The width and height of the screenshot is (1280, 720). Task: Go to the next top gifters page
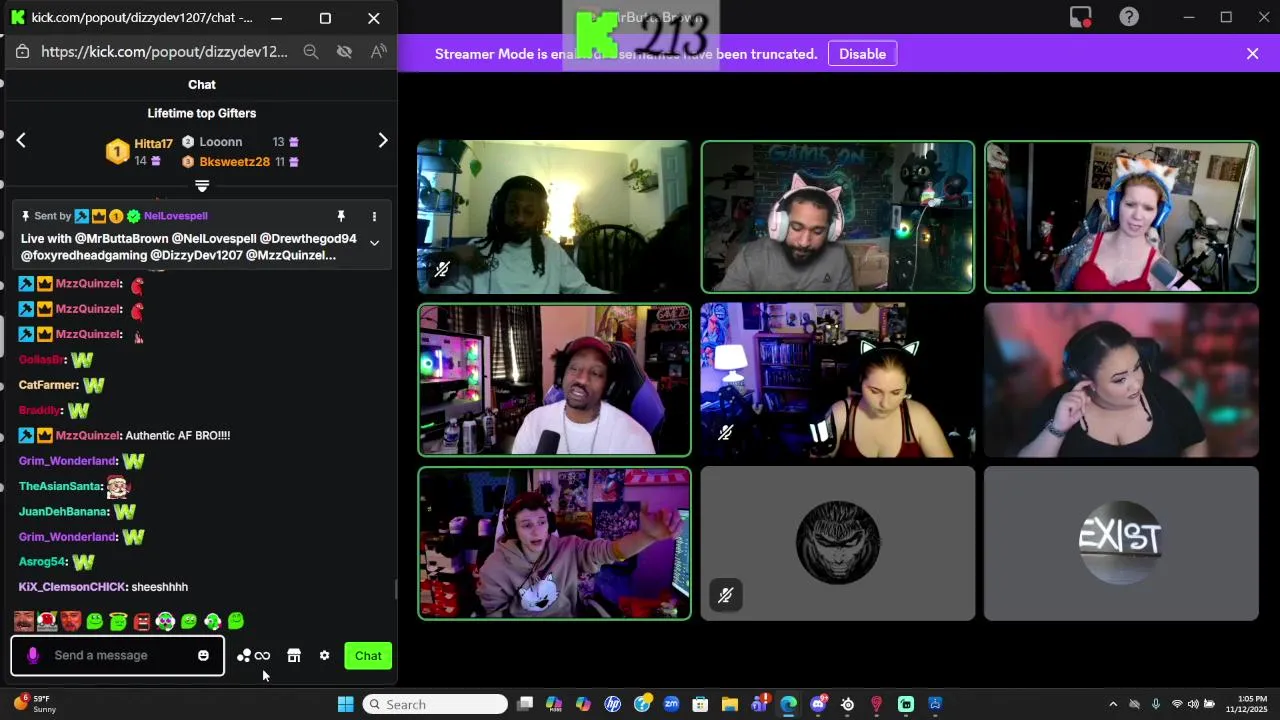pos(382,141)
